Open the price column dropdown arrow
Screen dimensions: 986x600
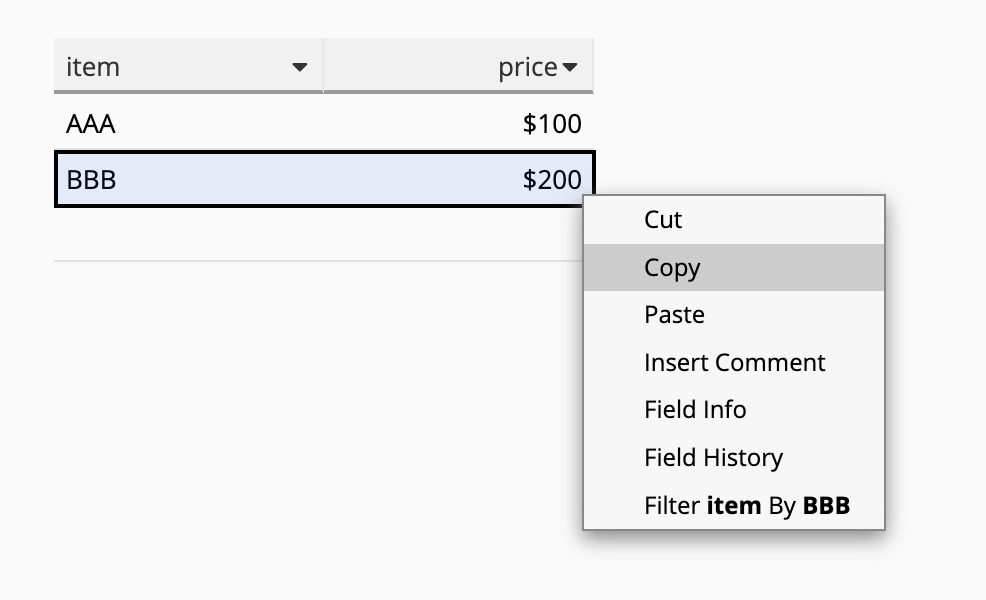click(570, 67)
